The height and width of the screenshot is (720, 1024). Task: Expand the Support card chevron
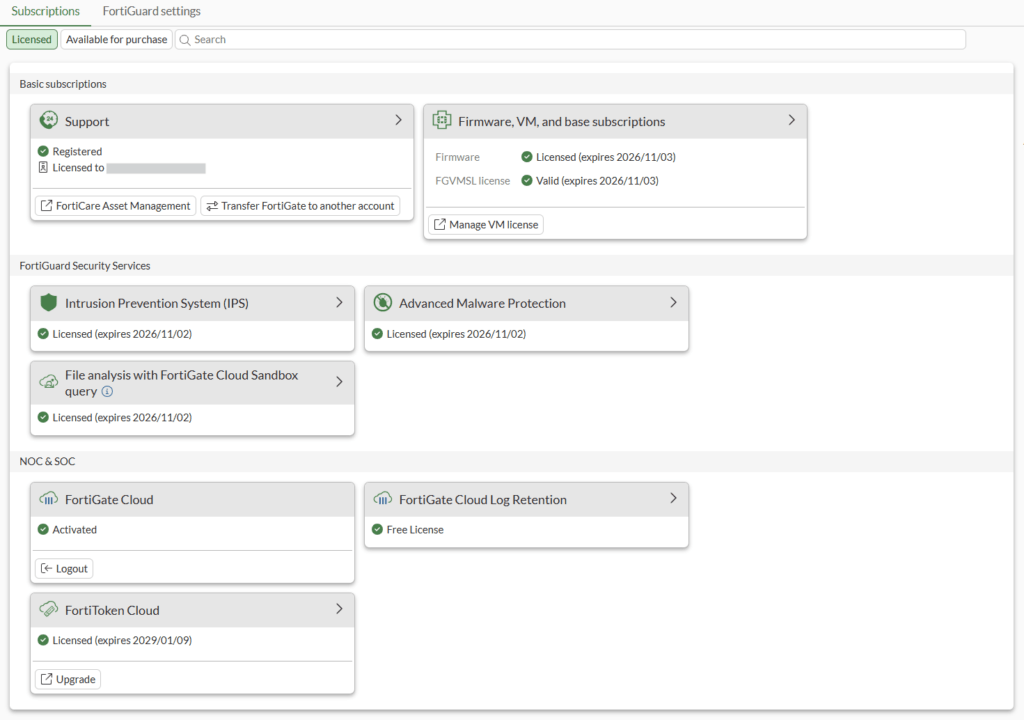(x=398, y=120)
